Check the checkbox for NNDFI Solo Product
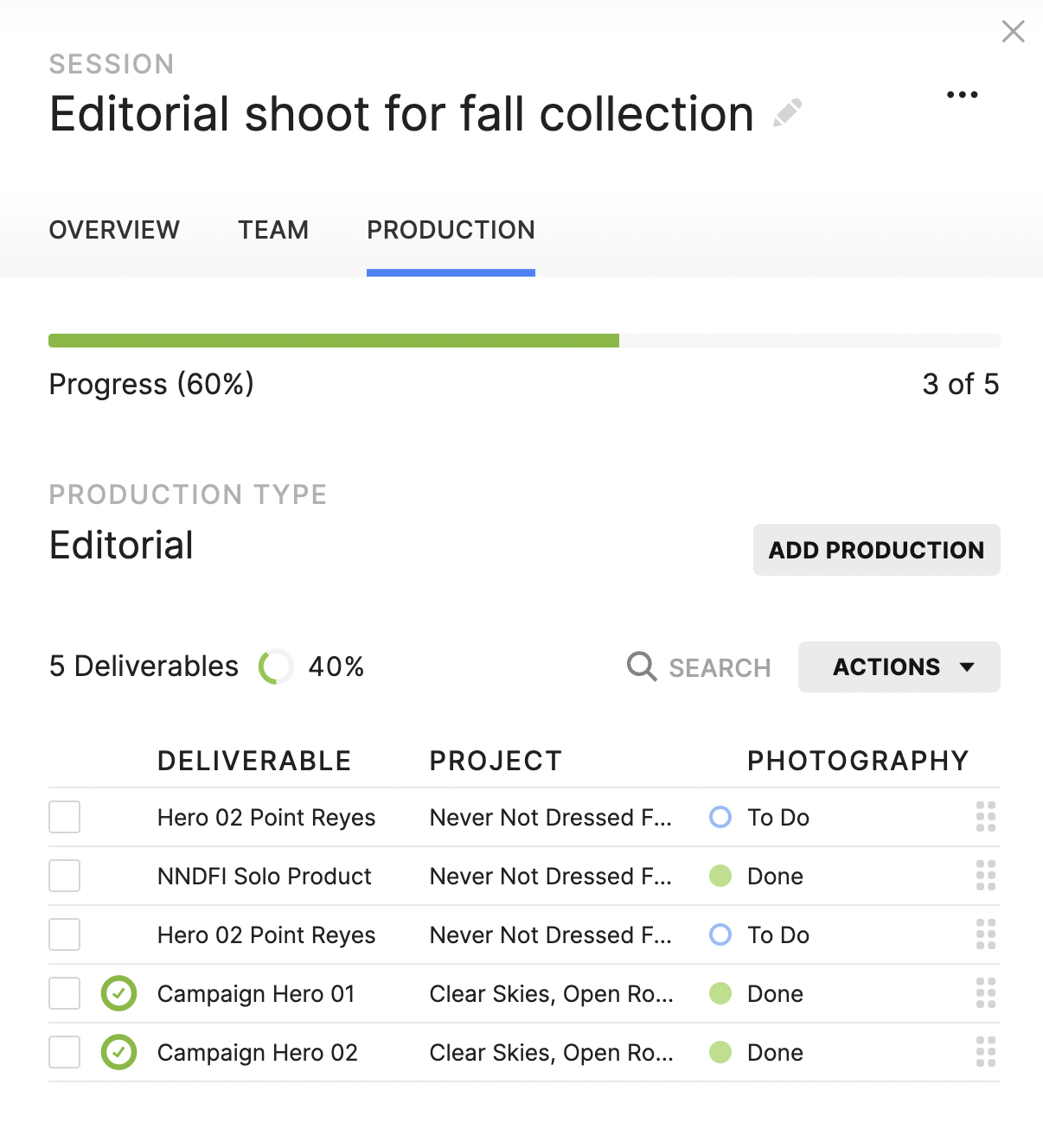This screenshot has height=1148, width=1043. pyautogui.click(x=64, y=876)
